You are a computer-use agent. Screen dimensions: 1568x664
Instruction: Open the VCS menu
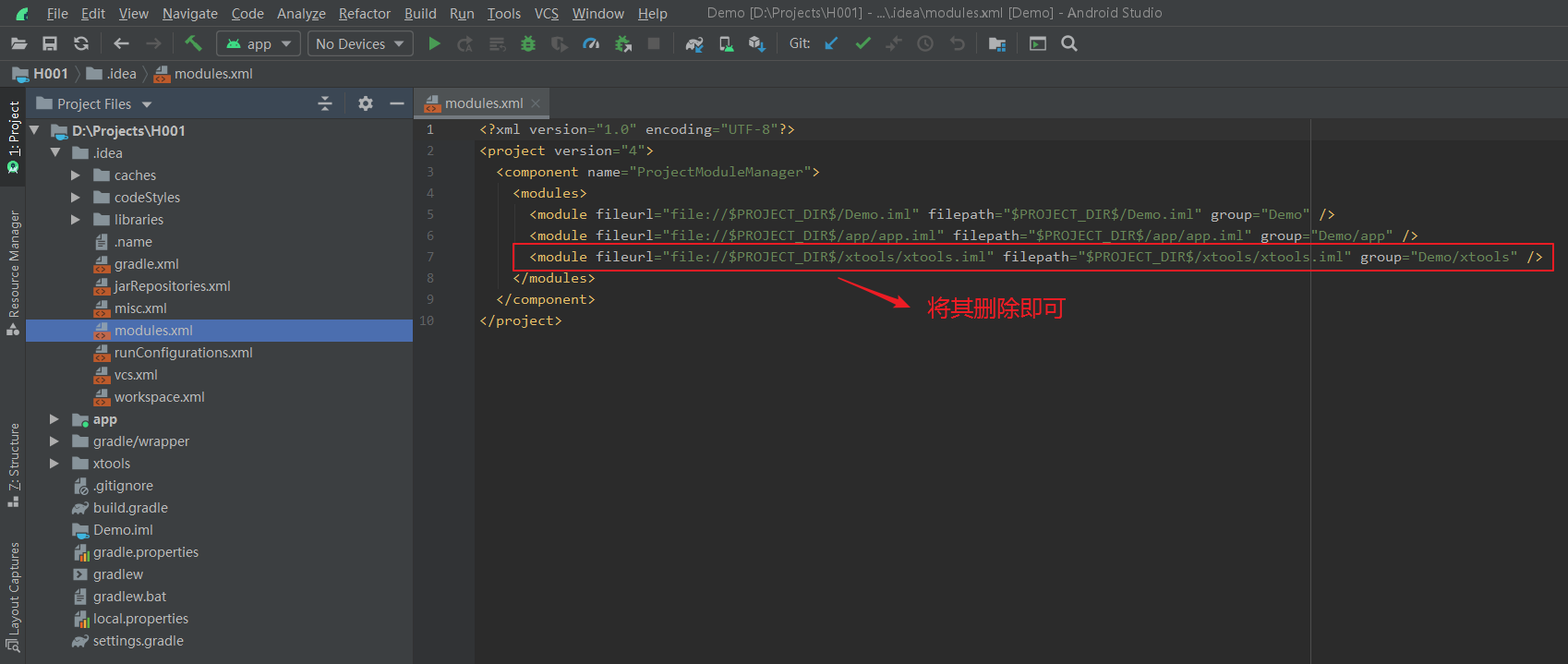point(547,13)
